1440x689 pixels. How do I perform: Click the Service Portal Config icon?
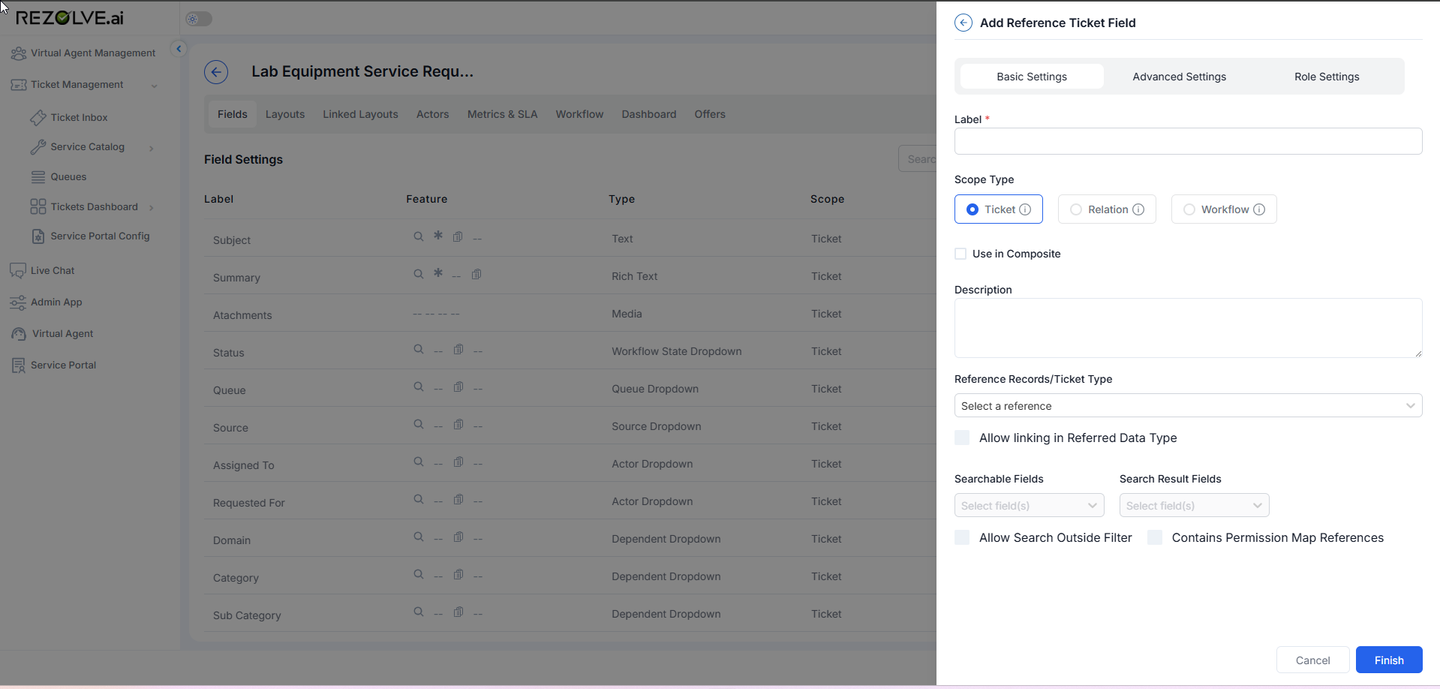coord(38,236)
